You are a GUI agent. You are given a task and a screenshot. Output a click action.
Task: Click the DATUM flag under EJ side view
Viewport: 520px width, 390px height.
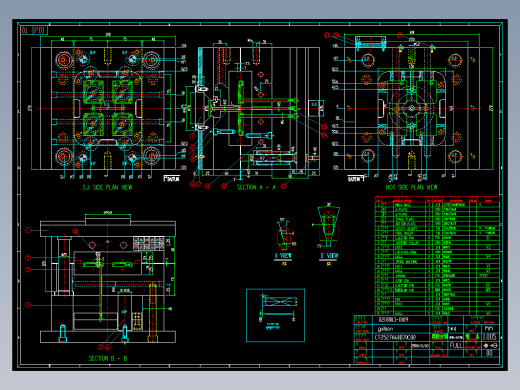pyautogui.click(x=172, y=179)
